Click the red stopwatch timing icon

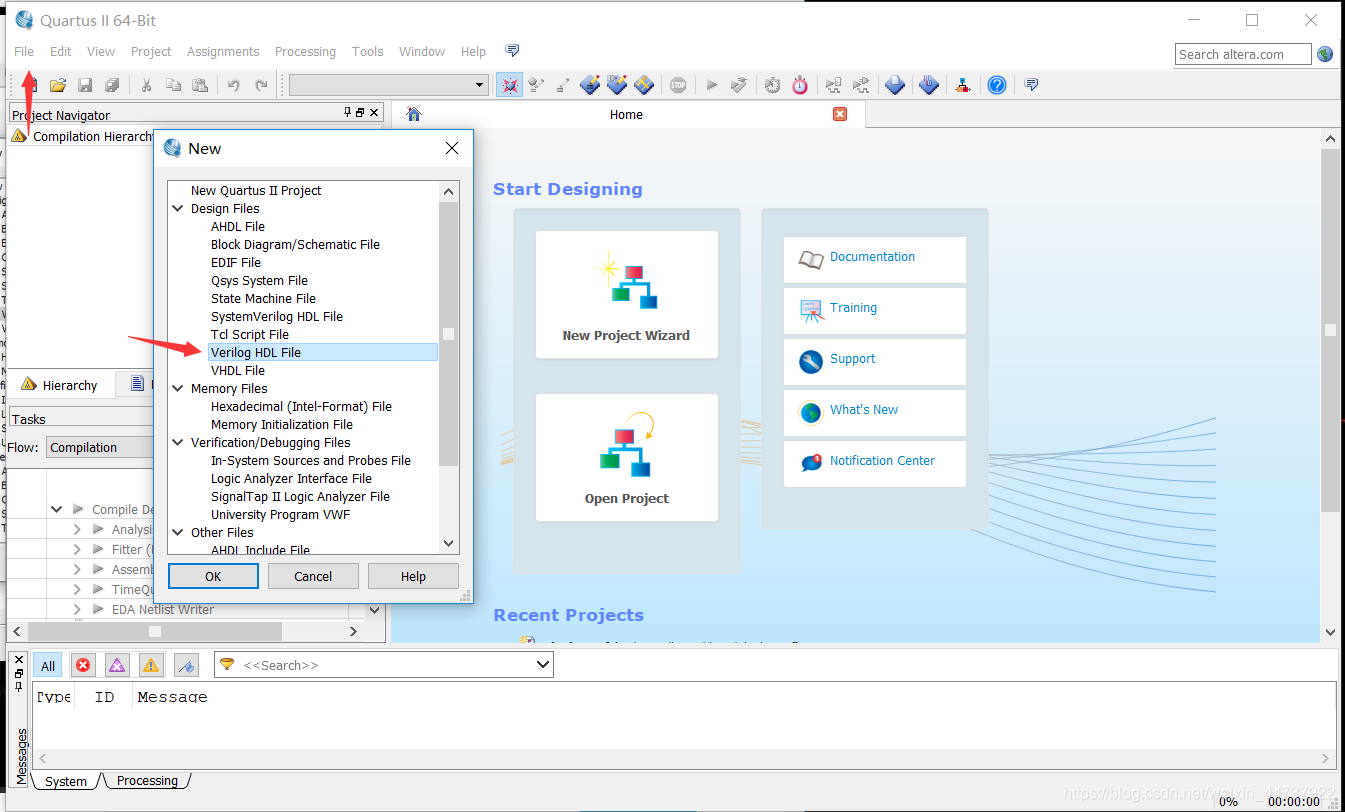pyautogui.click(x=800, y=85)
